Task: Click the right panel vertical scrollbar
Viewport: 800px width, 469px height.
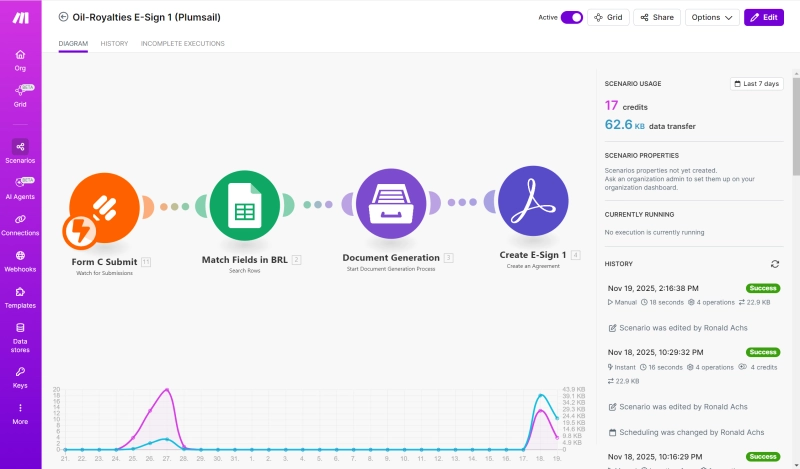Action: (796, 128)
